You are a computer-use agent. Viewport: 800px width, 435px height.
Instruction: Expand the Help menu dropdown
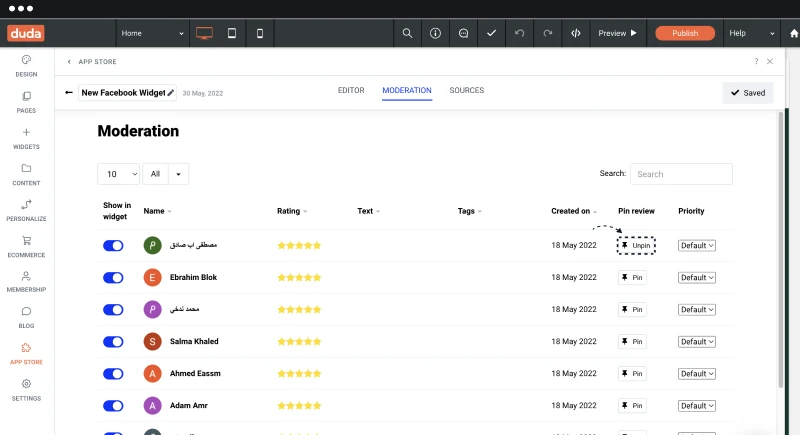pos(752,33)
